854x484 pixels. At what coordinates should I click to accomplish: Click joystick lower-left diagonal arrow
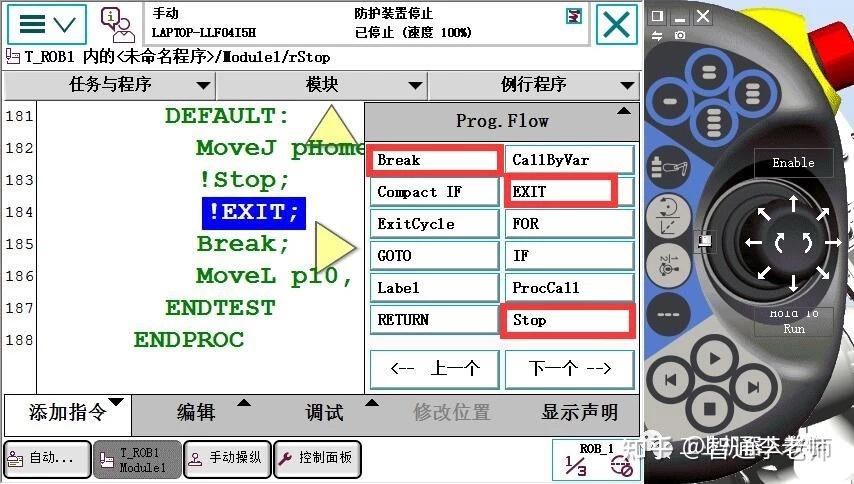(x=764, y=271)
